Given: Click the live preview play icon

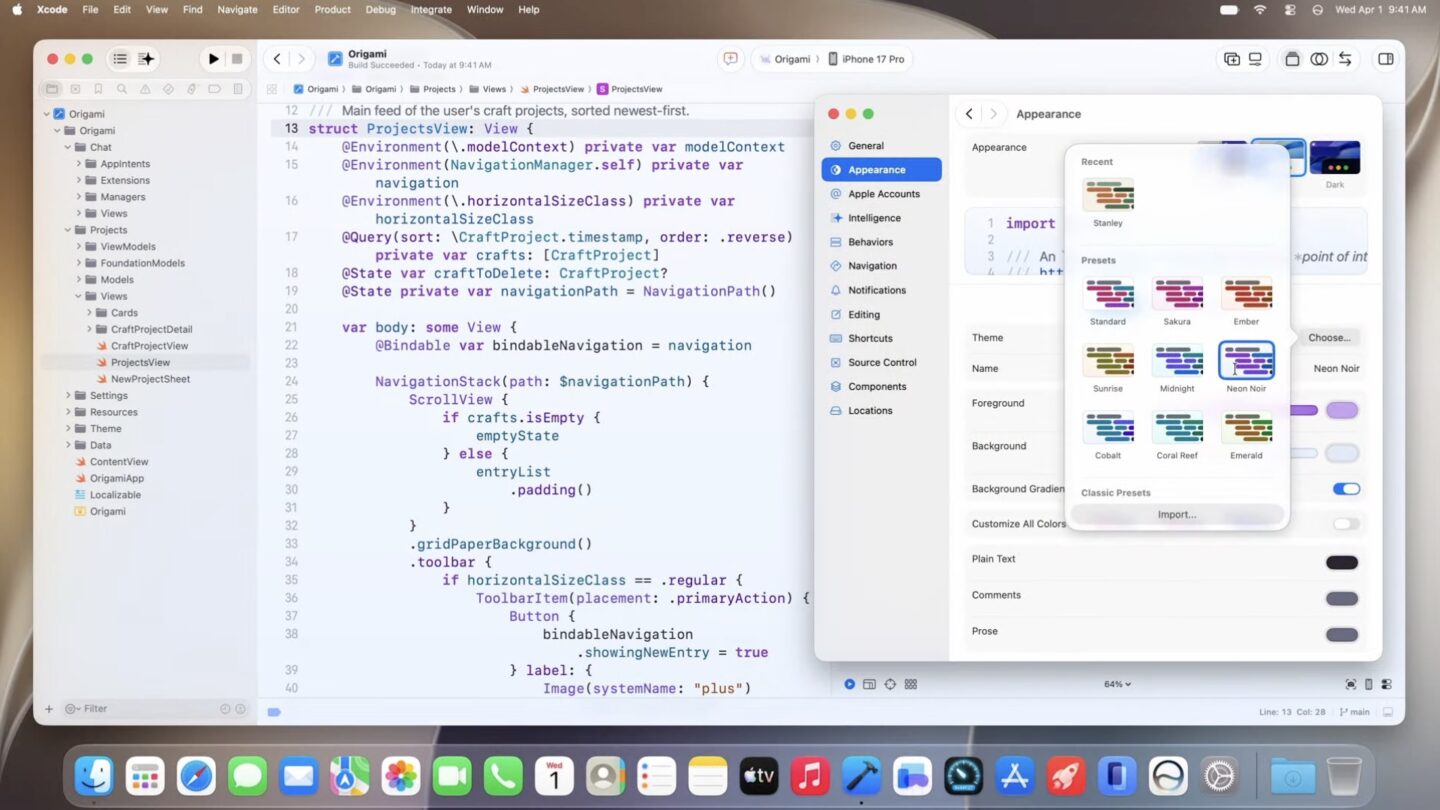Looking at the screenshot, I should pos(849,684).
